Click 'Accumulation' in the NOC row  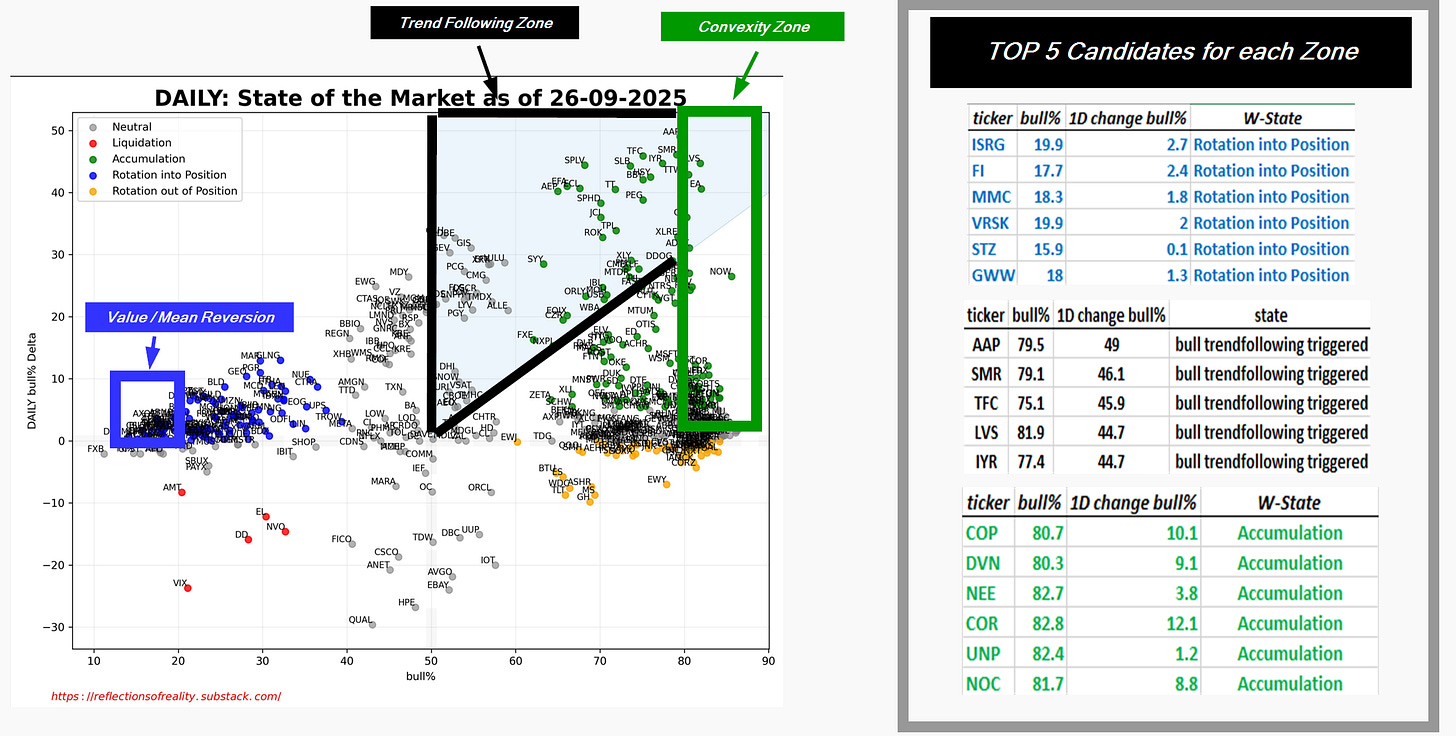(x=1290, y=683)
